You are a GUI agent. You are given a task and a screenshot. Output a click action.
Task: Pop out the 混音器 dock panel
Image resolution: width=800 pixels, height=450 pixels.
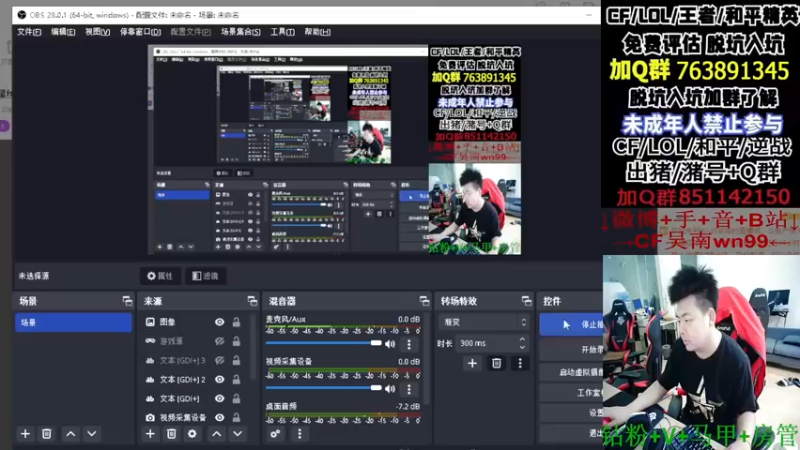tap(424, 301)
